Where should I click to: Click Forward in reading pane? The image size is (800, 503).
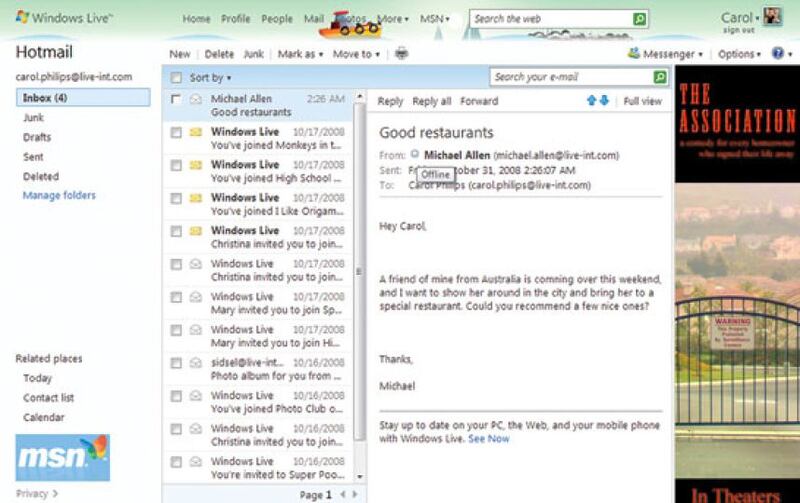pos(479,101)
